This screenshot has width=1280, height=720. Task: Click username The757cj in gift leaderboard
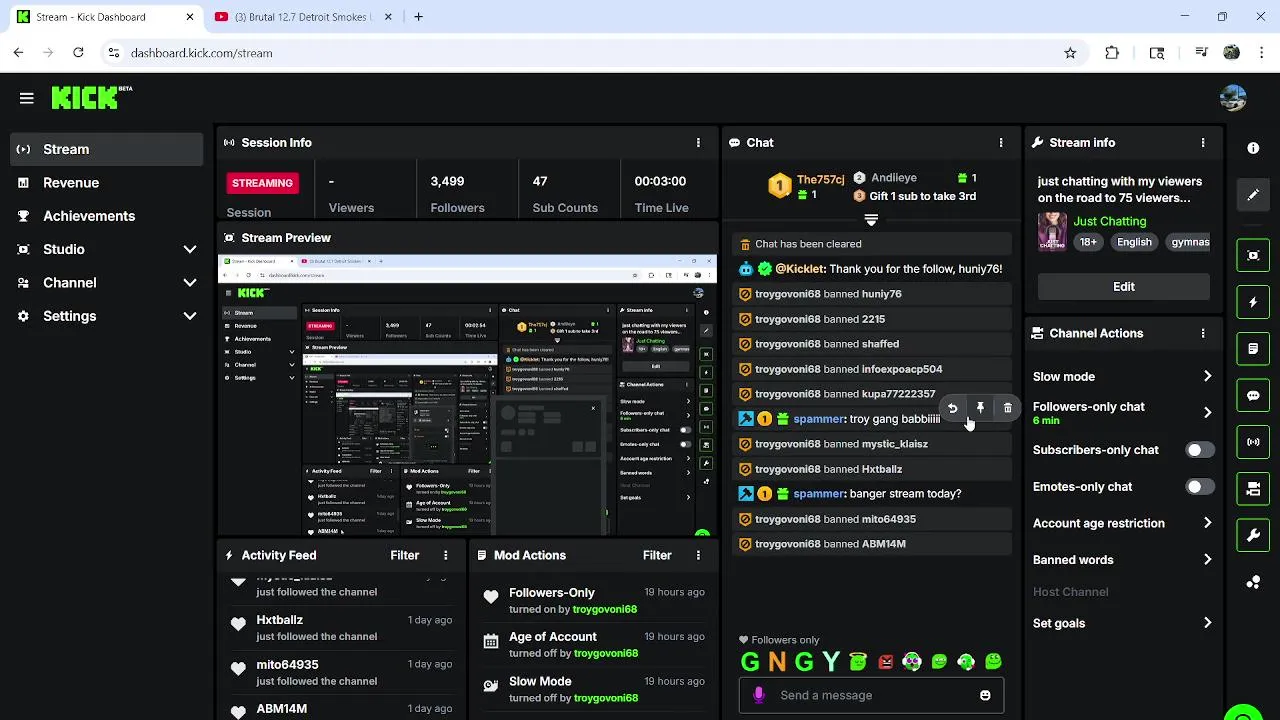(x=820, y=179)
